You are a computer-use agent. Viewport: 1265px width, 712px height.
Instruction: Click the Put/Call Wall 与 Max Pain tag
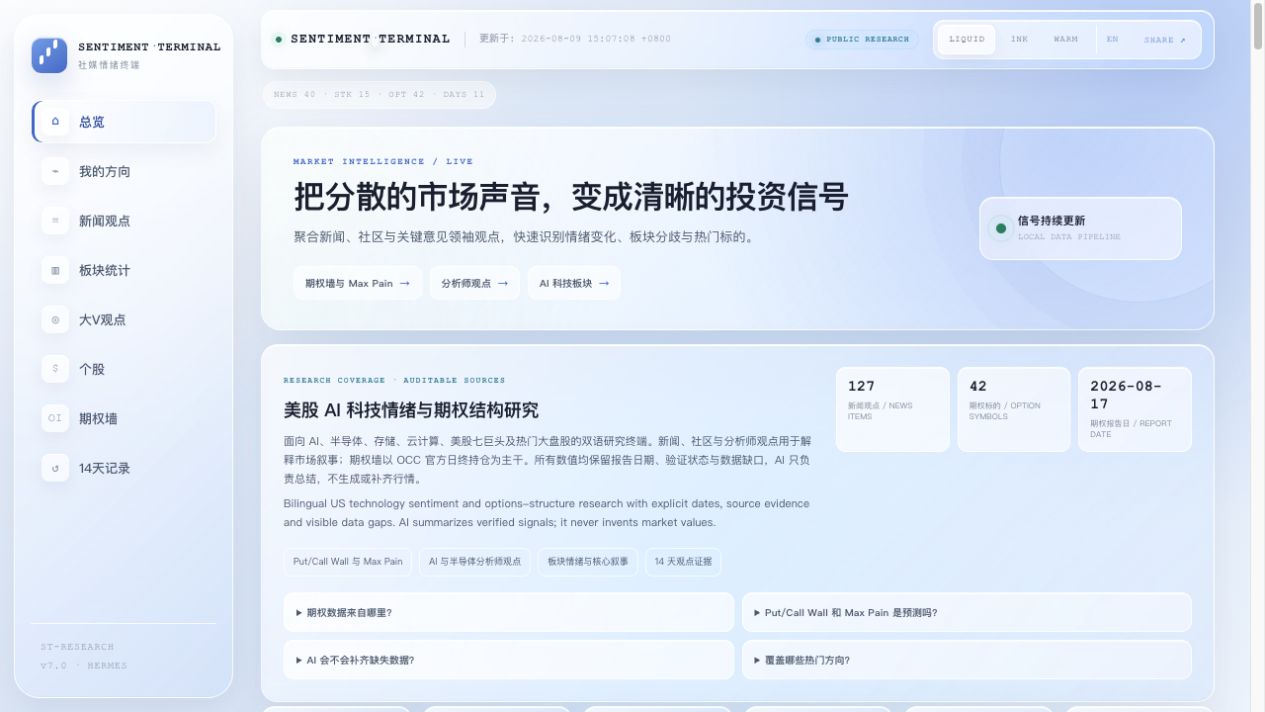coord(347,561)
